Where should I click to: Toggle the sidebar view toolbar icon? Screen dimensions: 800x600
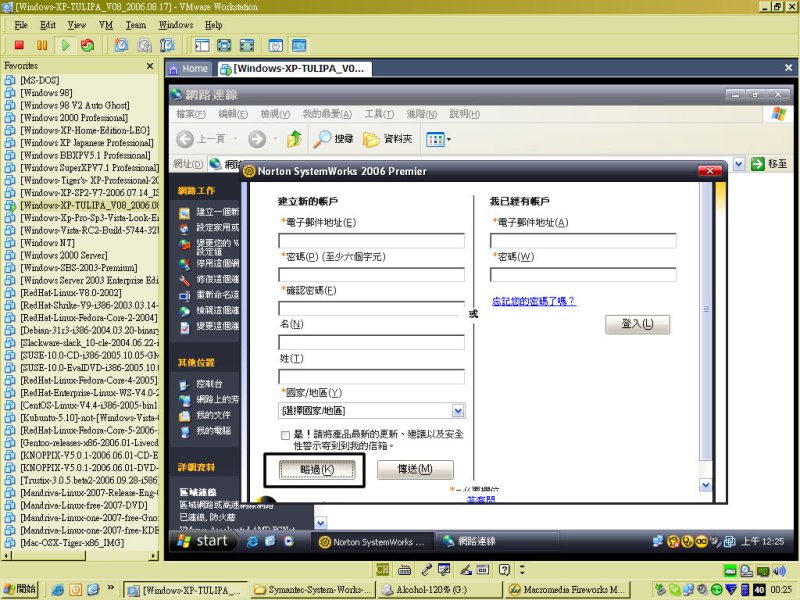pos(202,45)
